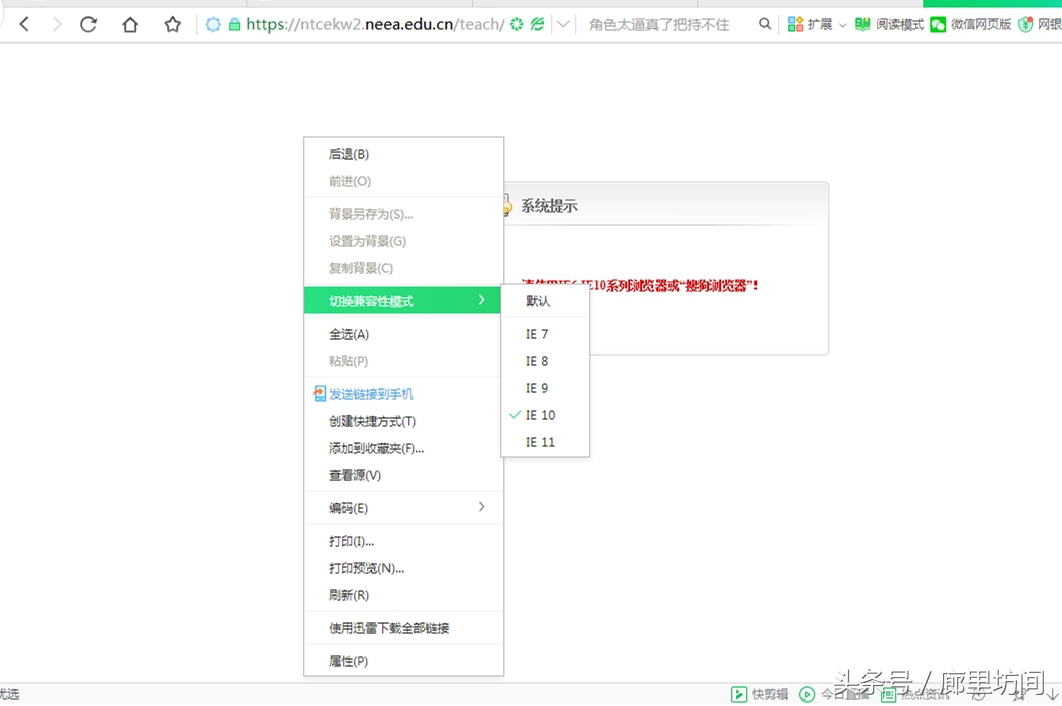Select IE 7 compatibility mode
Image resolution: width=1062 pixels, height=706 pixels.
tap(538, 334)
